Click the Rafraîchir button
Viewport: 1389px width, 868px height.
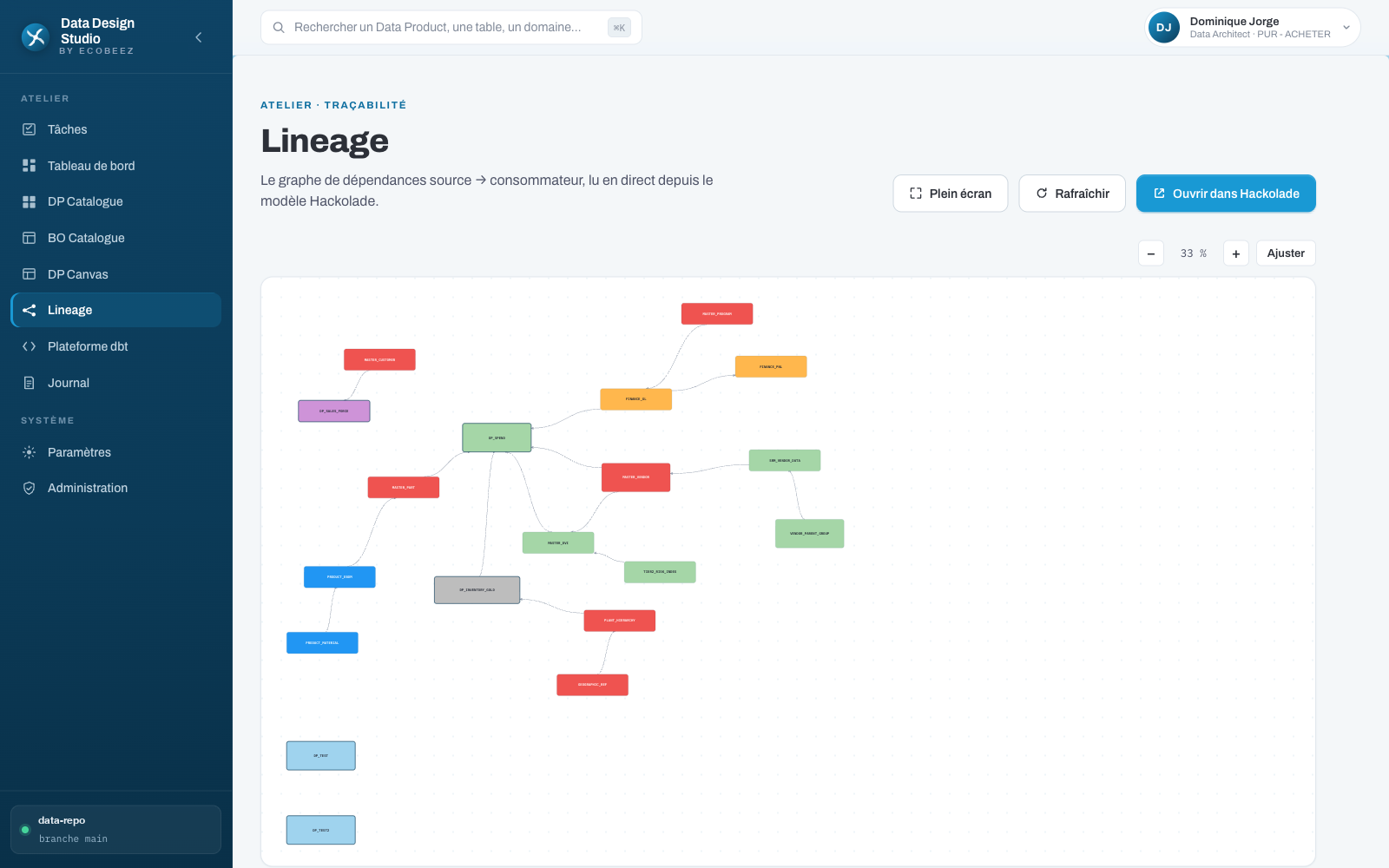(x=1072, y=194)
